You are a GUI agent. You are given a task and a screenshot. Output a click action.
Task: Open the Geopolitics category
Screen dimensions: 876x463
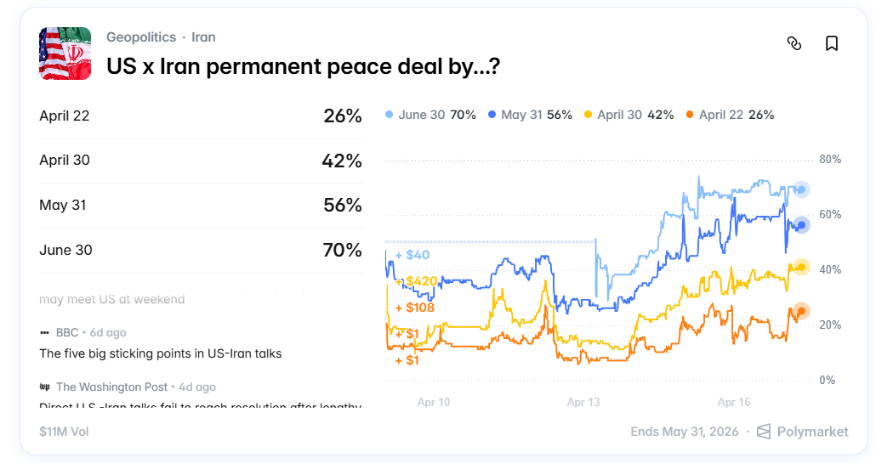141,37
